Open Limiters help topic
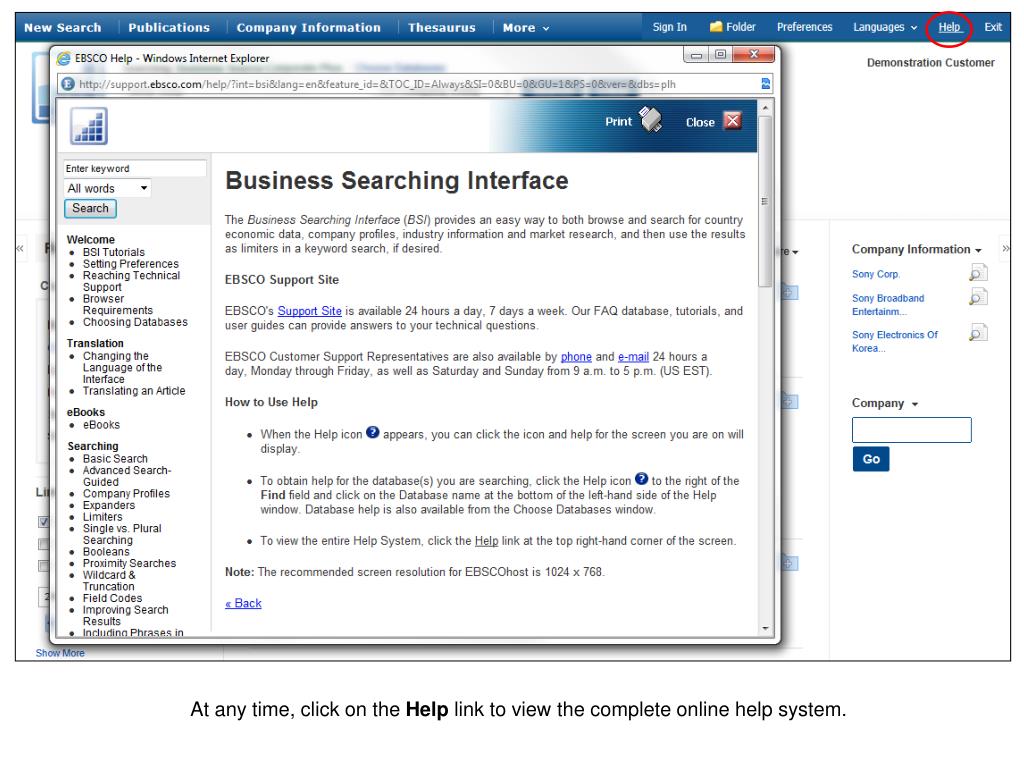This screenshot has height=768, width=1024. tap(103, 517)
